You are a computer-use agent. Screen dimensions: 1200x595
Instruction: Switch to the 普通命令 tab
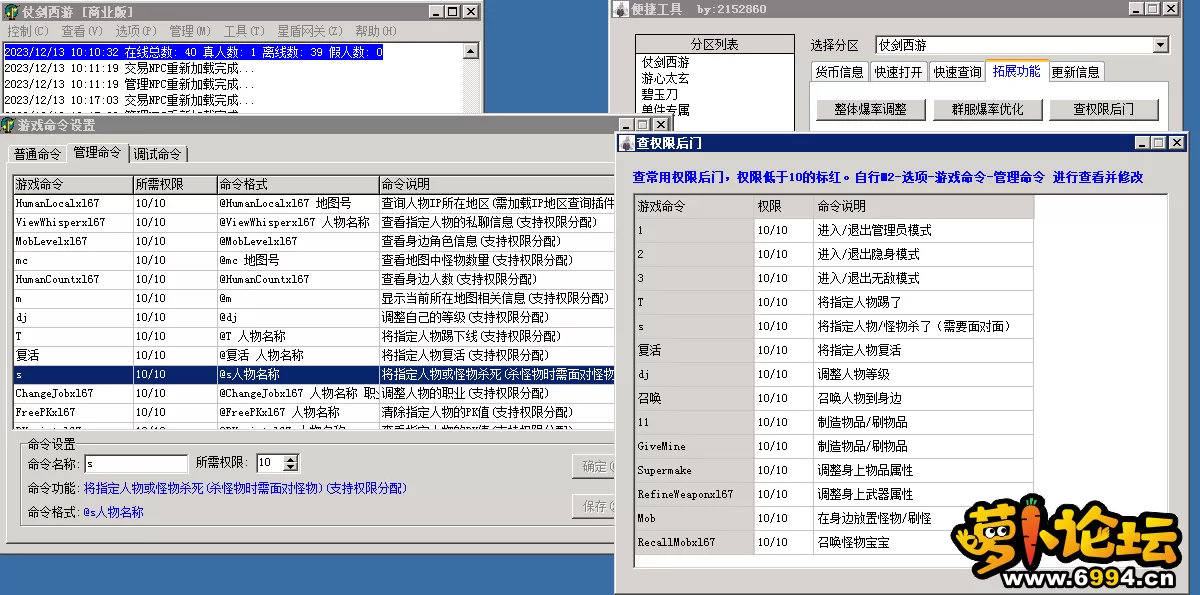point(37,154)
